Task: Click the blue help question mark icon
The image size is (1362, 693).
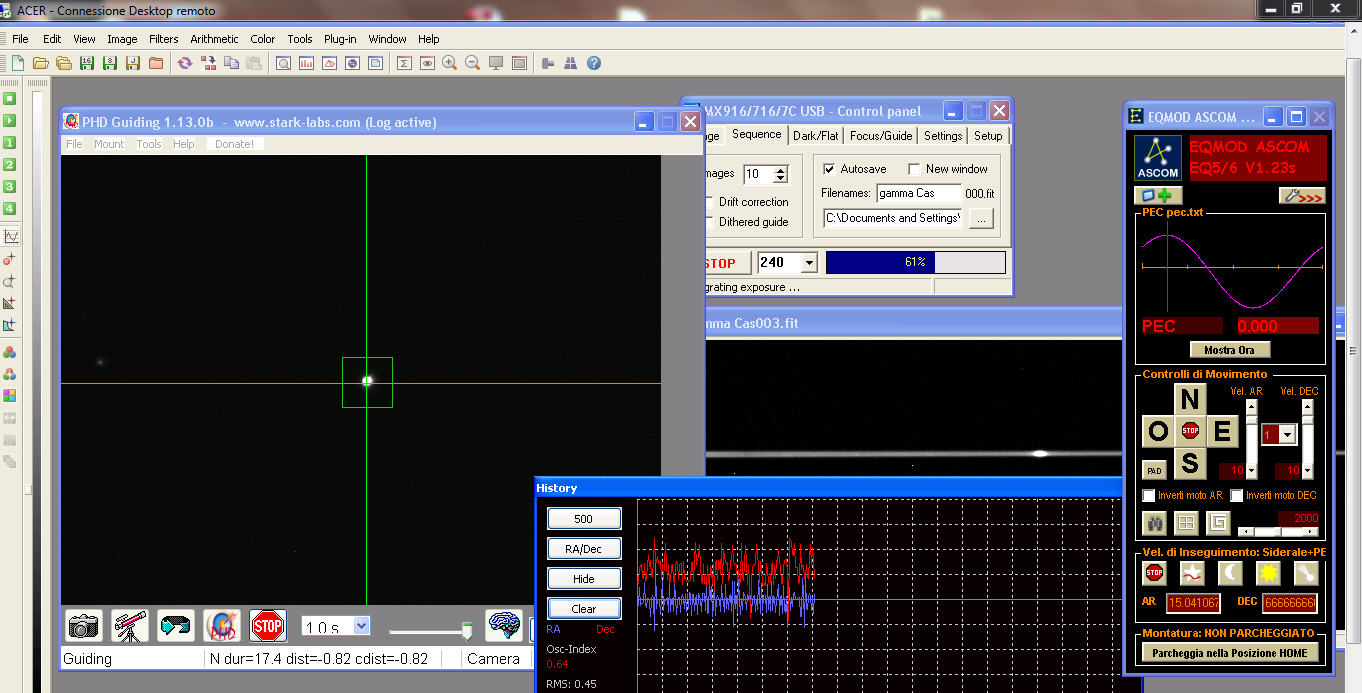Action: [594, 63]
